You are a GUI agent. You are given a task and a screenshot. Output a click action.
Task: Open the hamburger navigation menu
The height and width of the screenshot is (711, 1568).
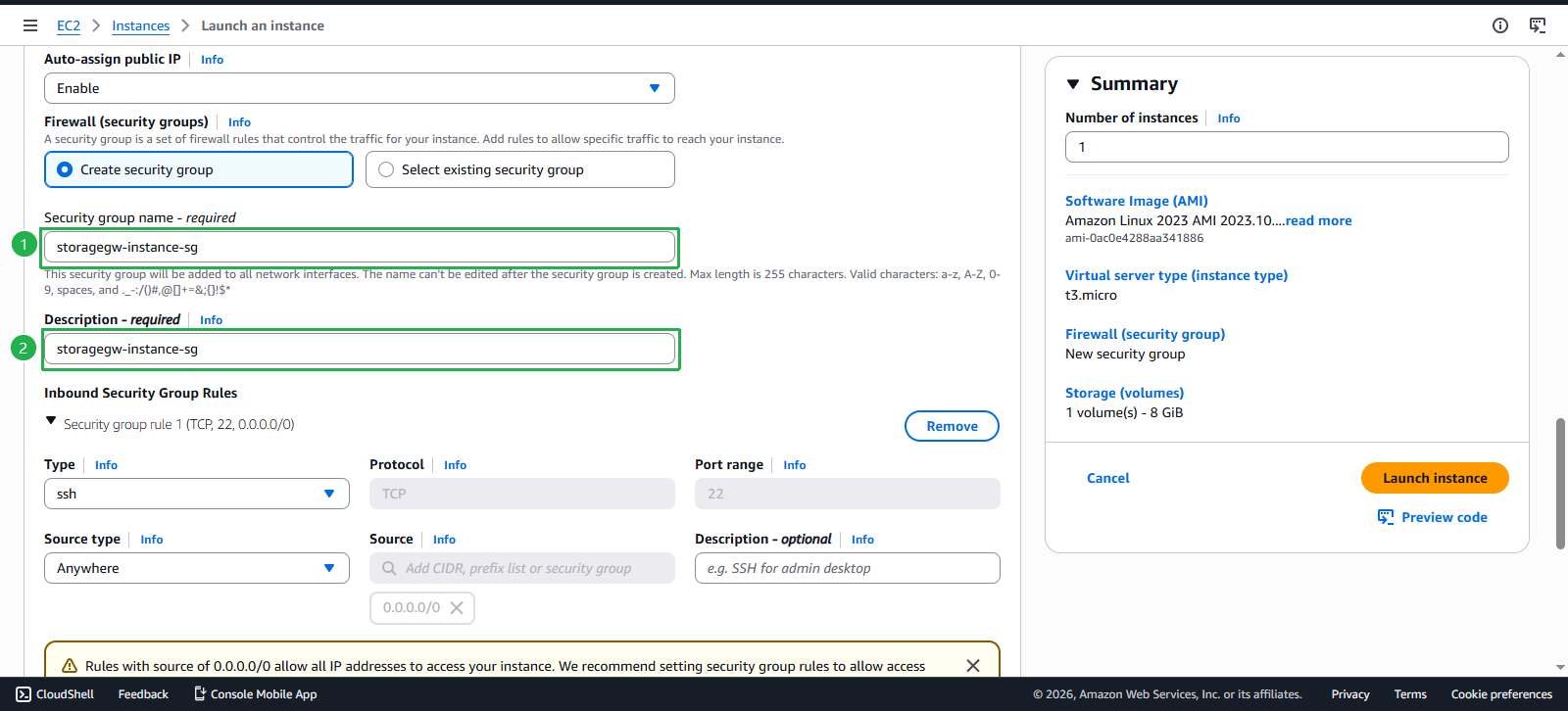point(30,25)
